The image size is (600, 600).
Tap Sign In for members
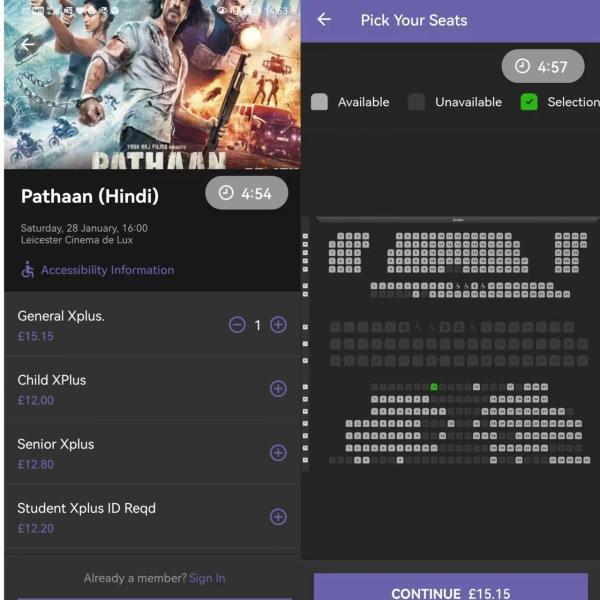(207, 578)
